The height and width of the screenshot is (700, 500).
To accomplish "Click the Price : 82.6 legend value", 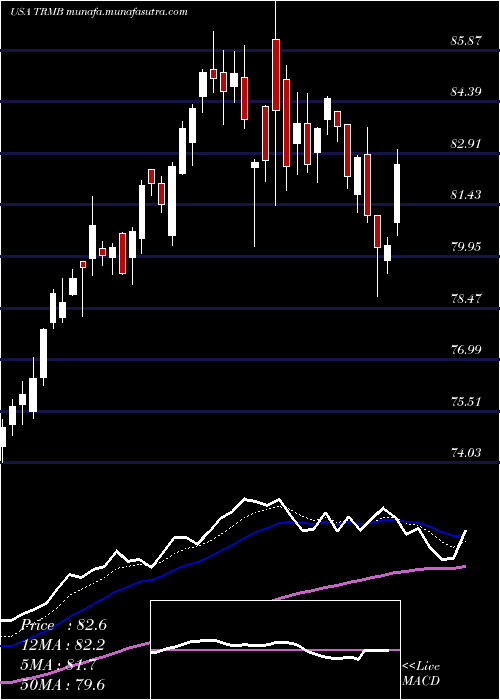I will pyautogui.click(x=64, y=625).
